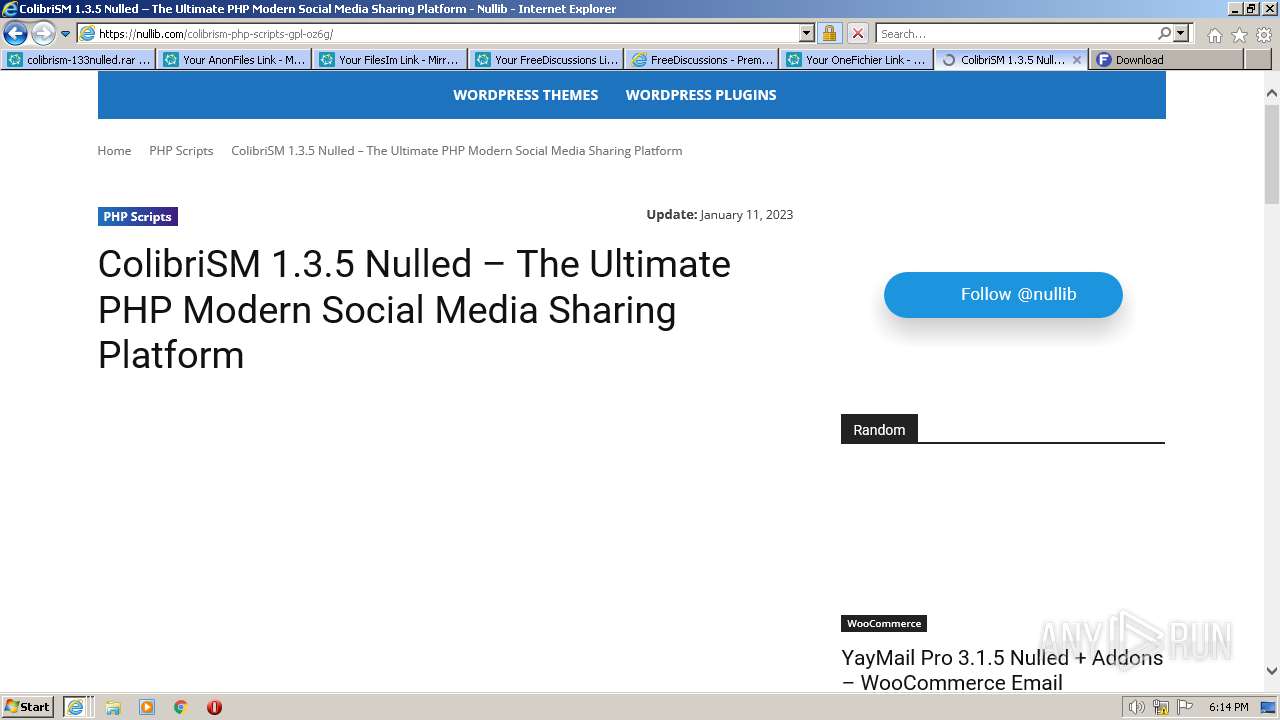Open Internet Explorer in taskbar
Viewport: 1280px width, 720px height.
pos(76,707)
